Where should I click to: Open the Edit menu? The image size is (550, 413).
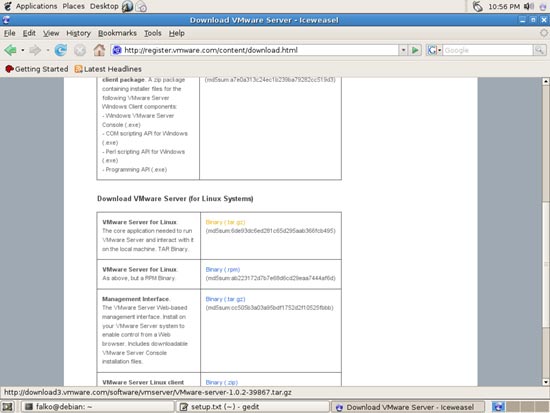pyautogui.click(x=29, y=33)
